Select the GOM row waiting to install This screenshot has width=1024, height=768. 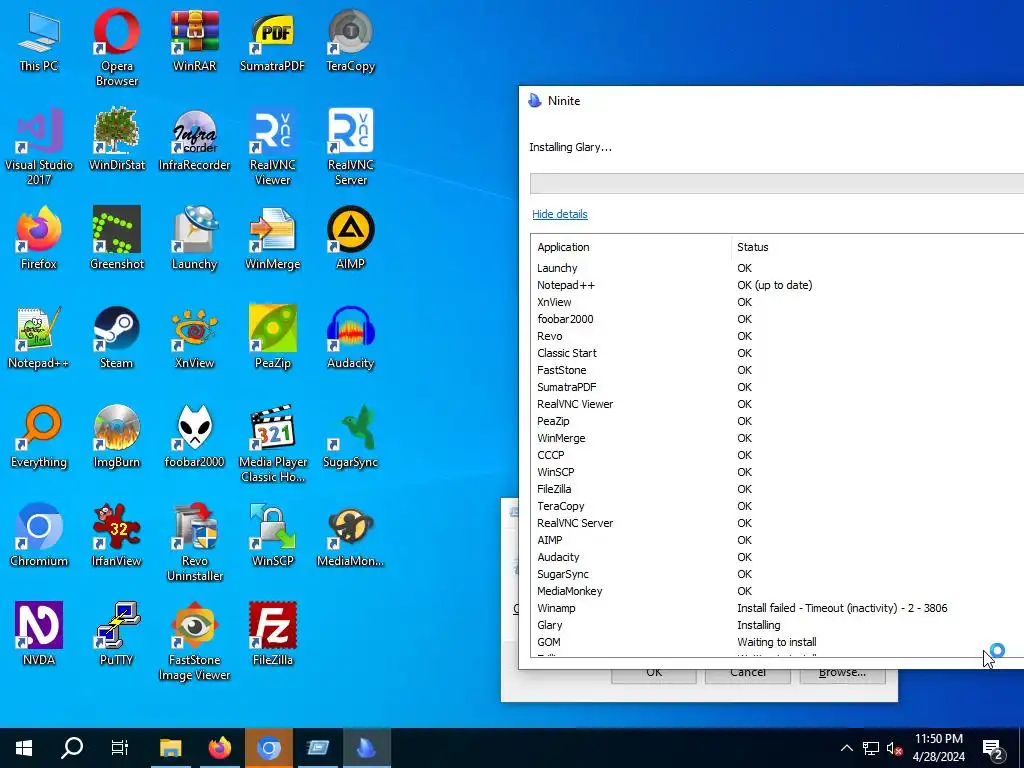point(777,642)
